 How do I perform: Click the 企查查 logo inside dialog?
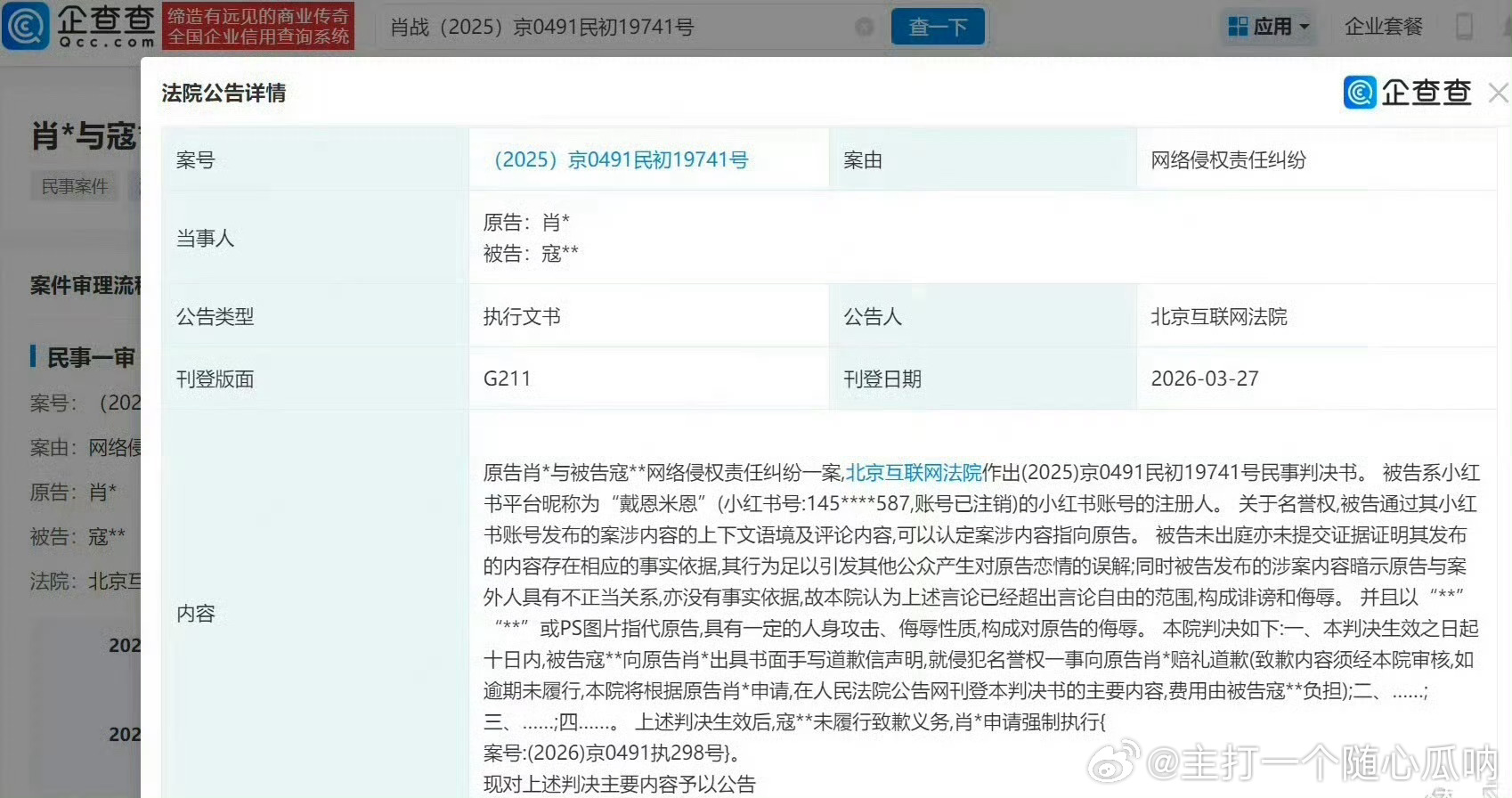pyautogui.click(x=1407, y=92)
